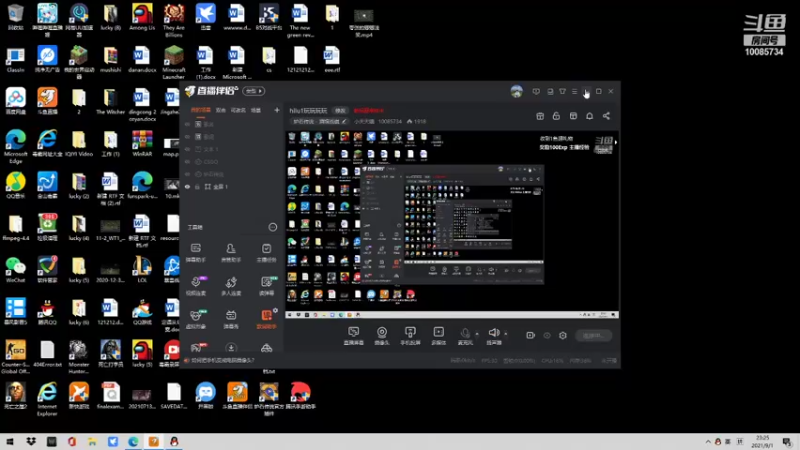Viewport: 800px width, 450px height.
Task: Click the download icon in the toolbox
Action: tap(231, 348)
